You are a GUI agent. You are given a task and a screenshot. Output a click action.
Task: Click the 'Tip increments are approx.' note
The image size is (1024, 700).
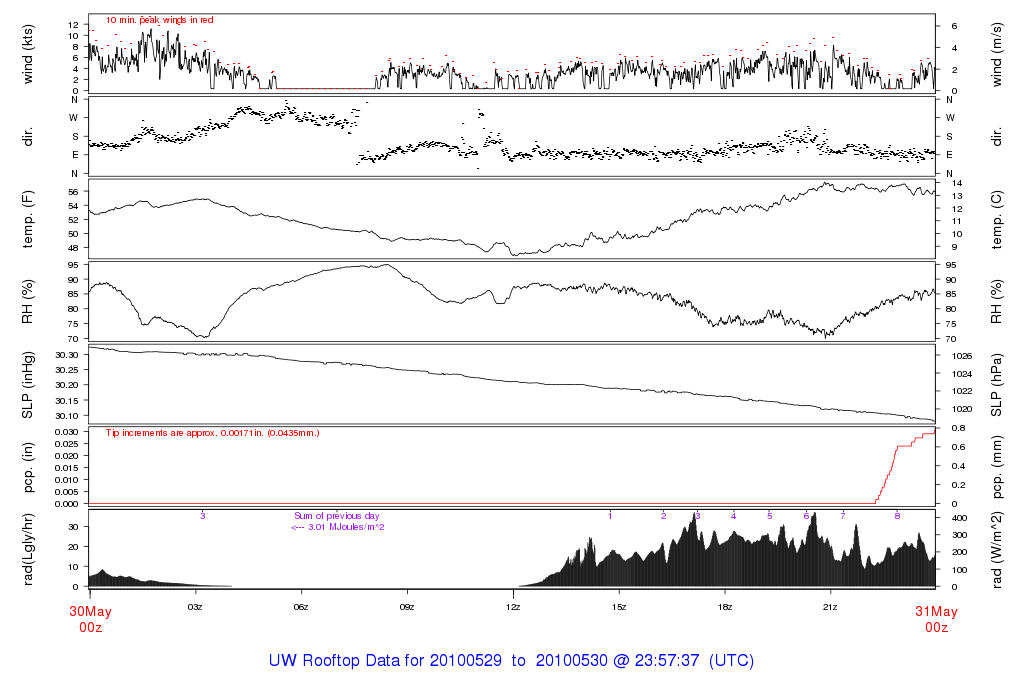(212, 433)
